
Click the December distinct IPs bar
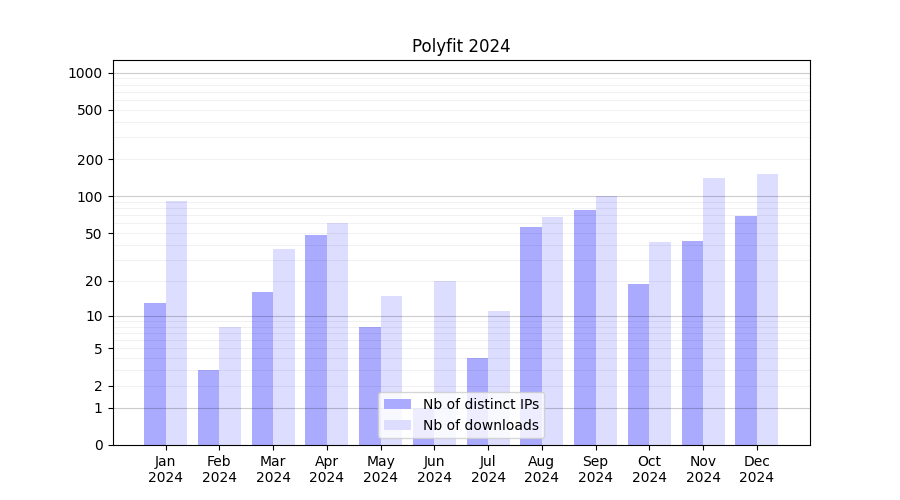pos(746,330)
